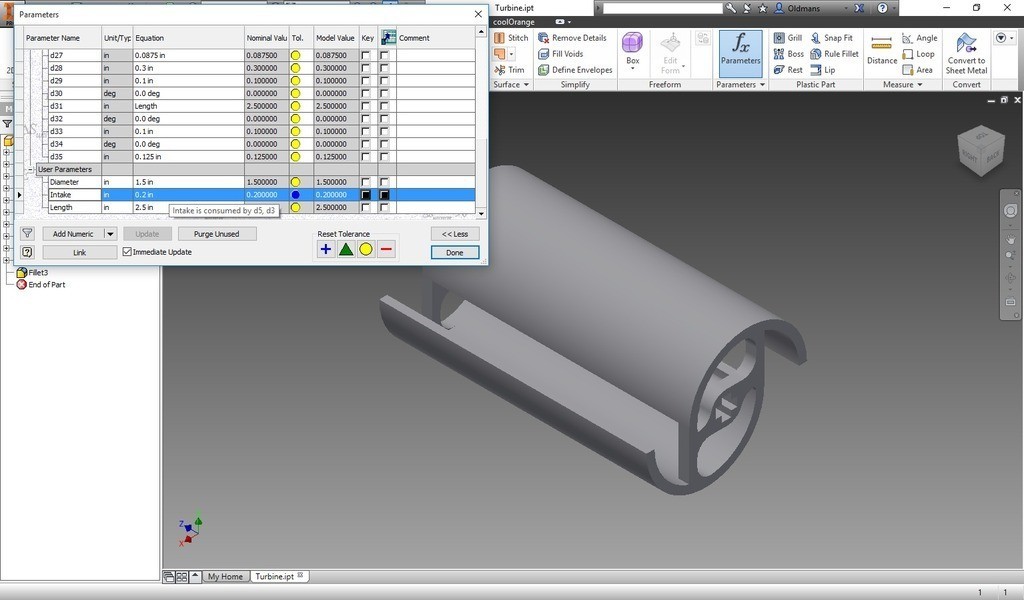Click the yellow circle Reset Tolerance button
This screenshot has width=1024, height=600.
(x=366, y=249)
